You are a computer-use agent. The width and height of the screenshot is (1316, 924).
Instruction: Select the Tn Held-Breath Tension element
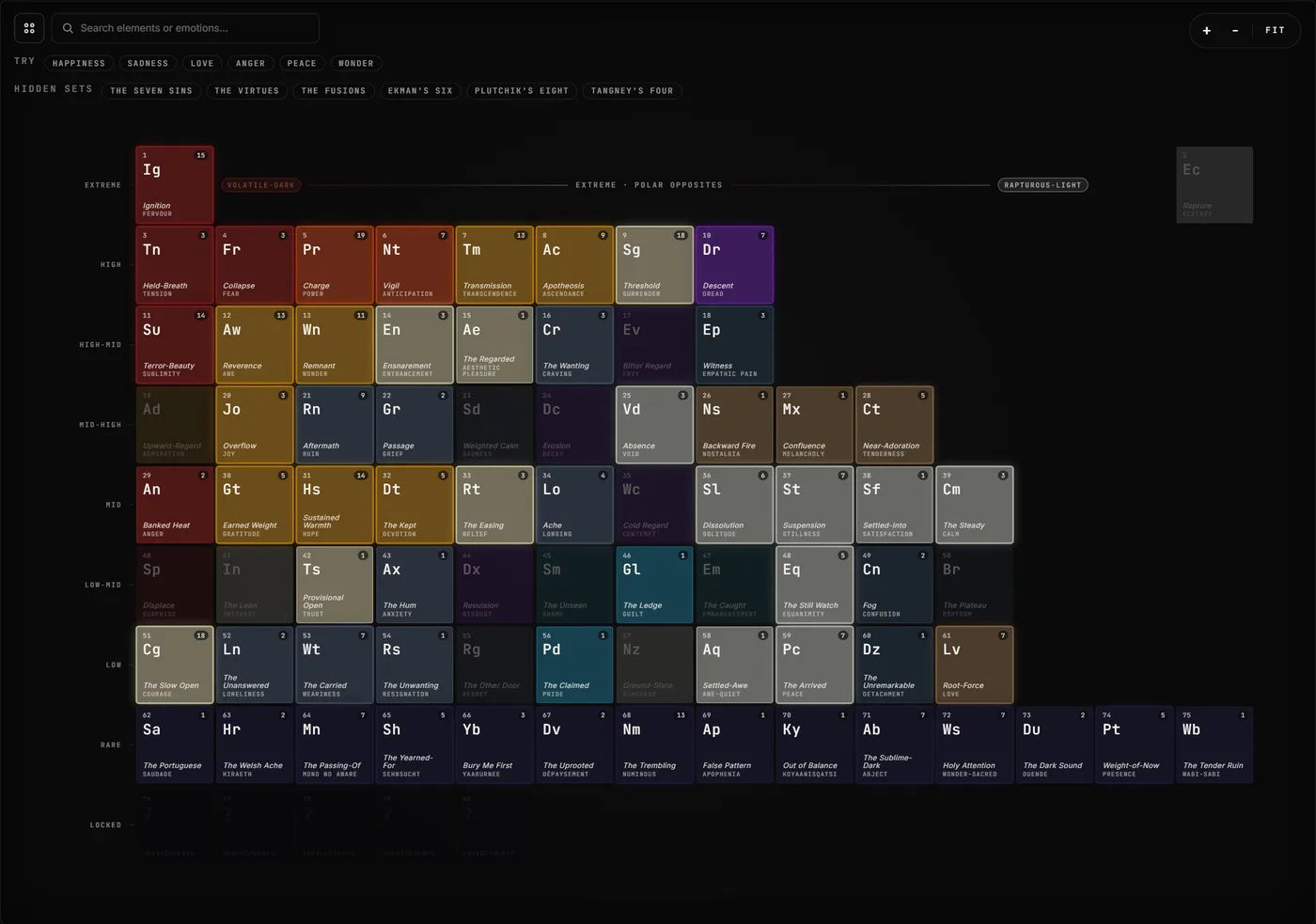tap(175, 264)
